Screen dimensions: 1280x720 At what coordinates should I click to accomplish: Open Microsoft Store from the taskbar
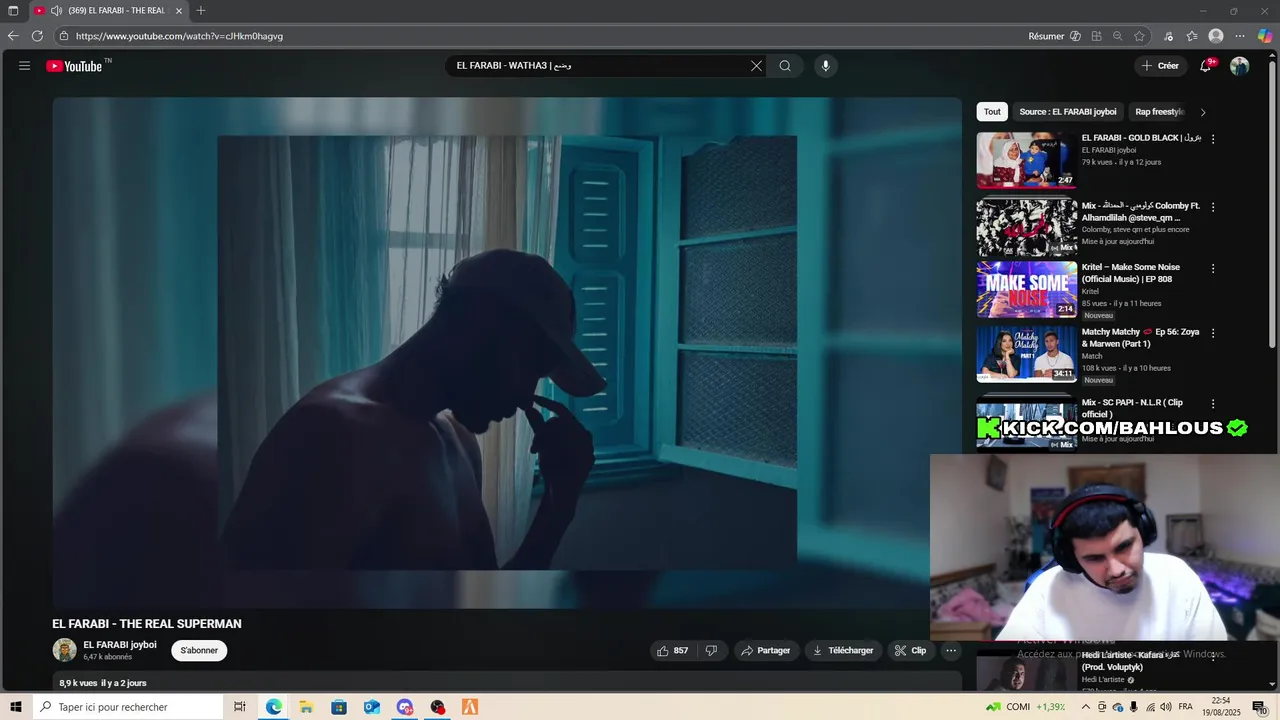339,707
